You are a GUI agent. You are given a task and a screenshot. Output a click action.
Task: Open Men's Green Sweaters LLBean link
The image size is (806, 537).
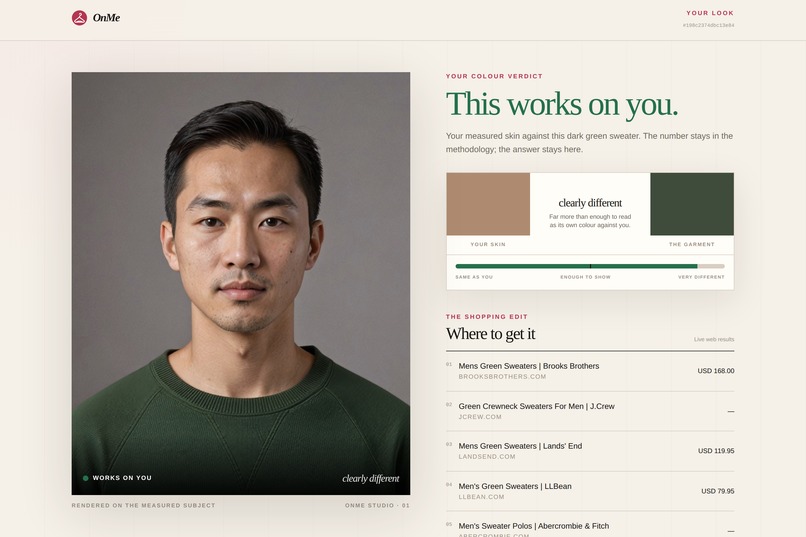515,486
